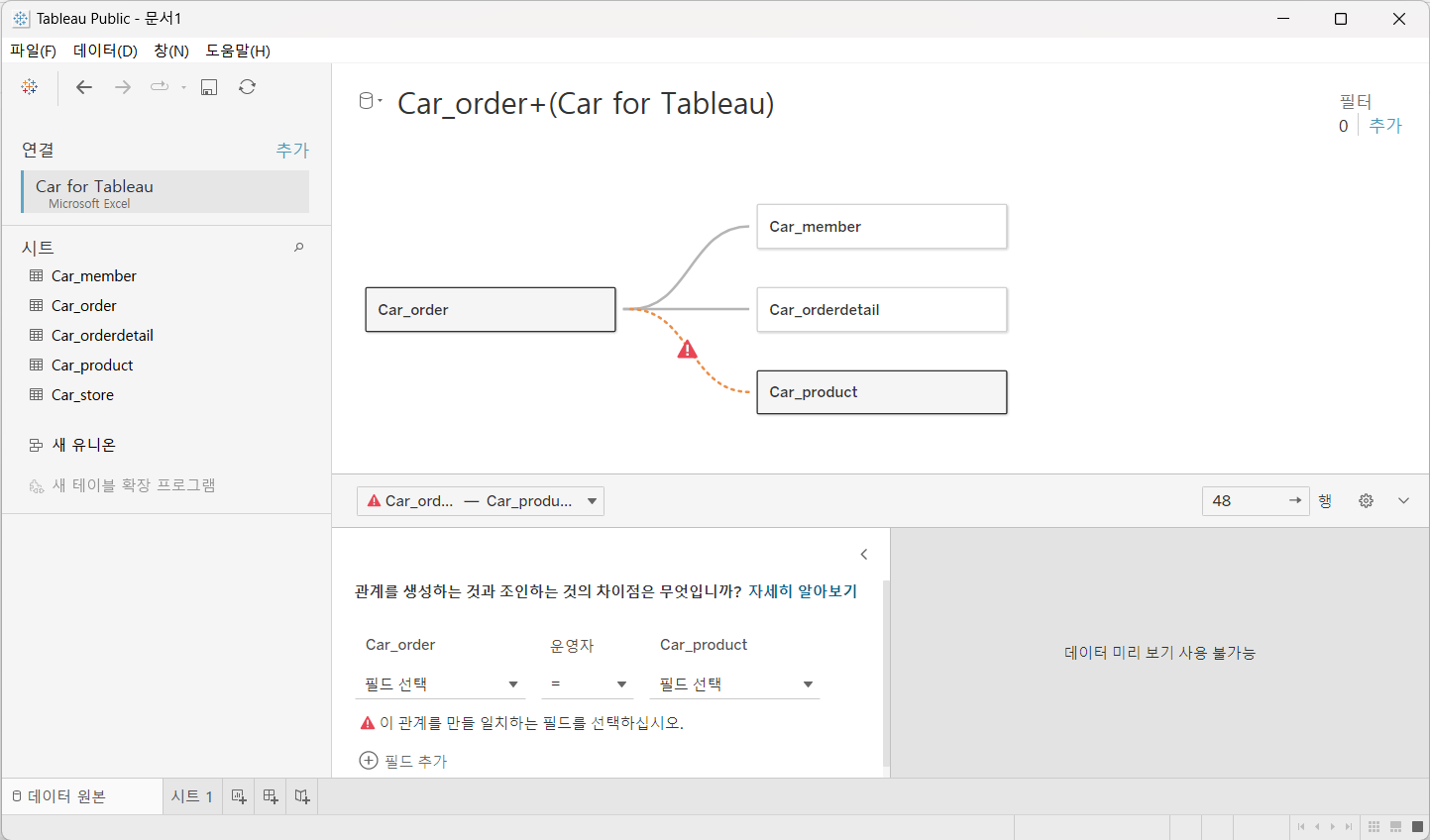Click the forward arrow in toolbar
Viewport: 1430px width, 840px height.
click(123, 87)
